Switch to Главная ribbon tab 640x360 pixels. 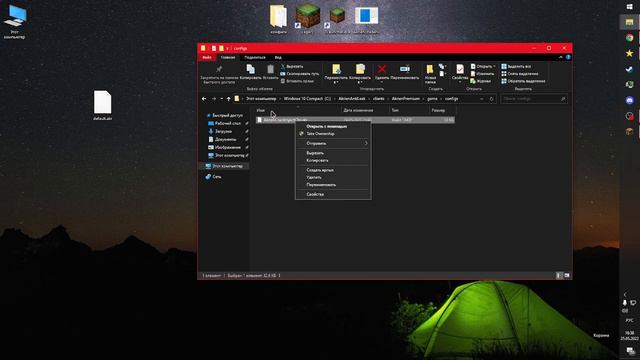click(228, 58)
